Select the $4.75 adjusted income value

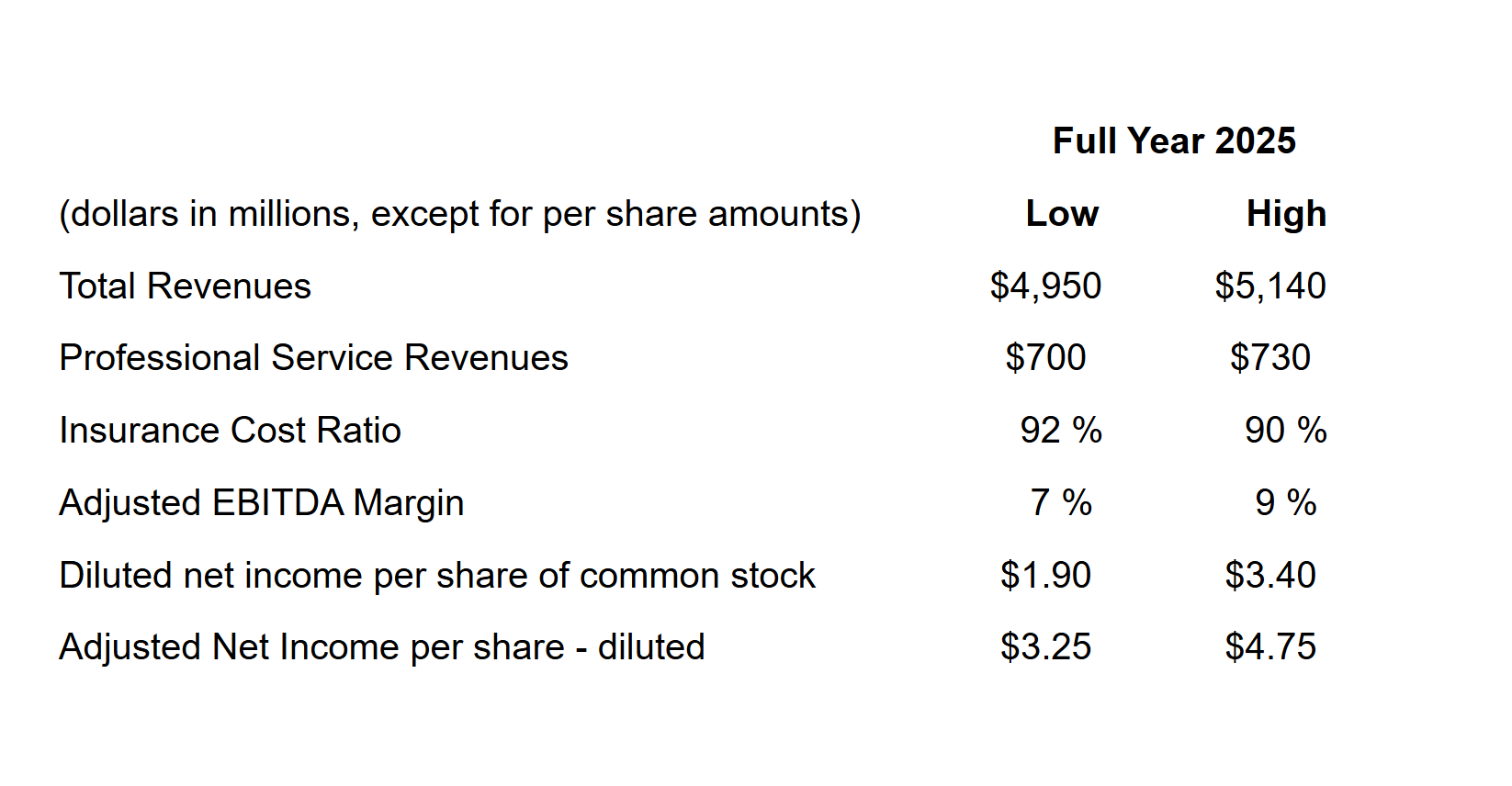pyautogui.click(x=1270, y=647)
